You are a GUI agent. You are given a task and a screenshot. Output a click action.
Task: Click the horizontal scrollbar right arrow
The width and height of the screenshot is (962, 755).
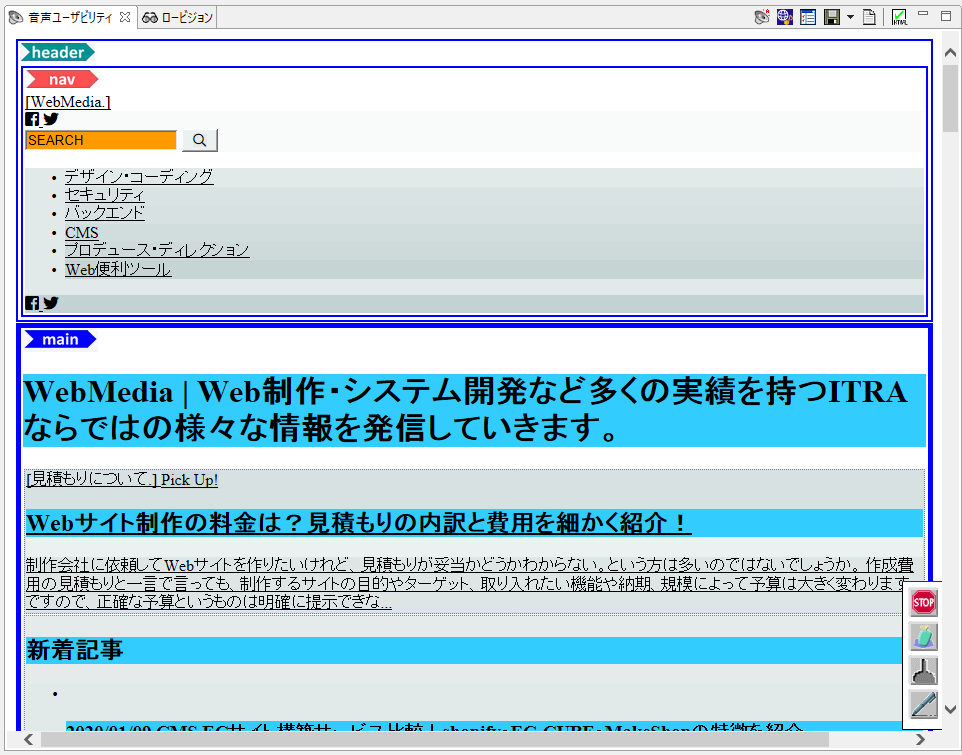coord(920,740)
